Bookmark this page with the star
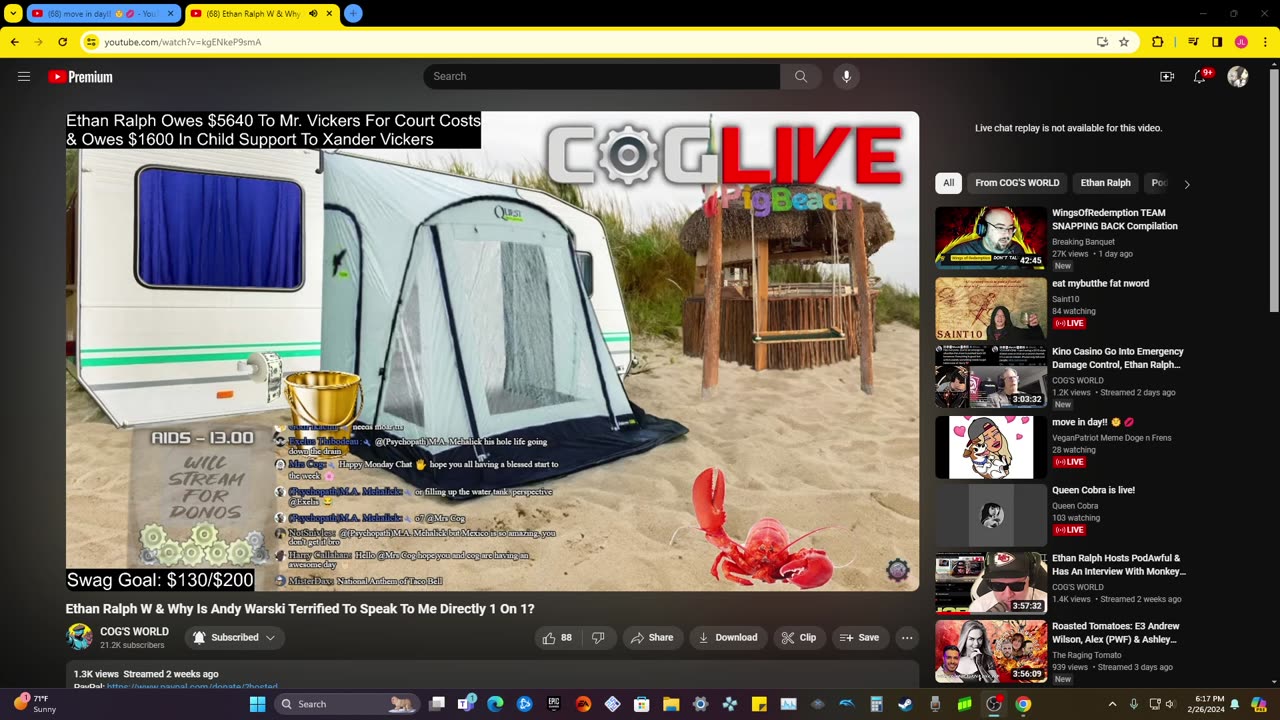 (1124, 42)
